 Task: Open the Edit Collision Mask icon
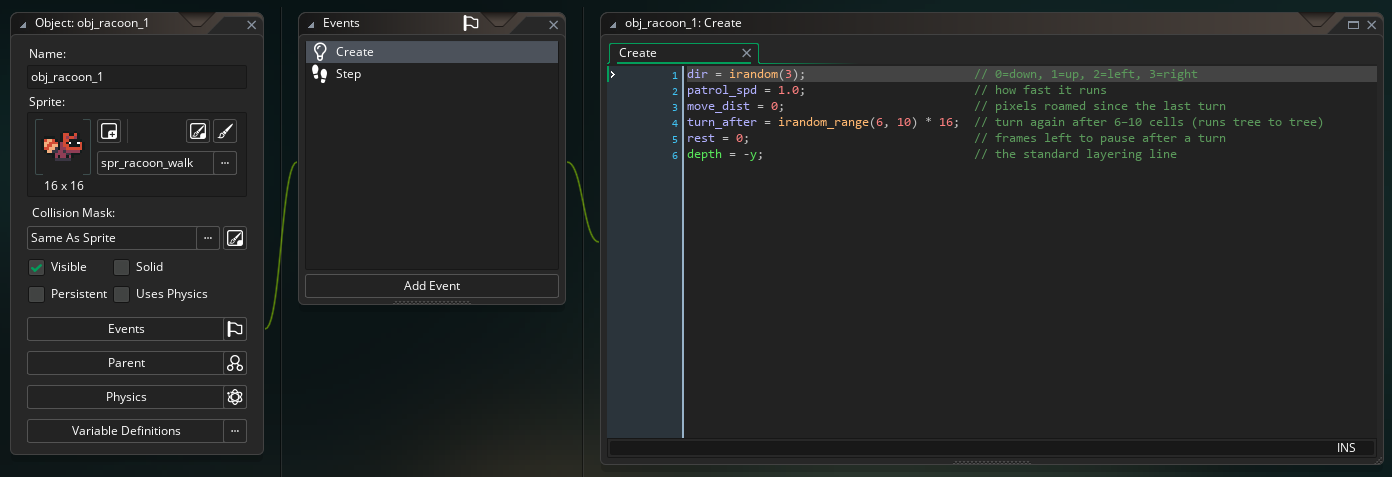[235, 238]
